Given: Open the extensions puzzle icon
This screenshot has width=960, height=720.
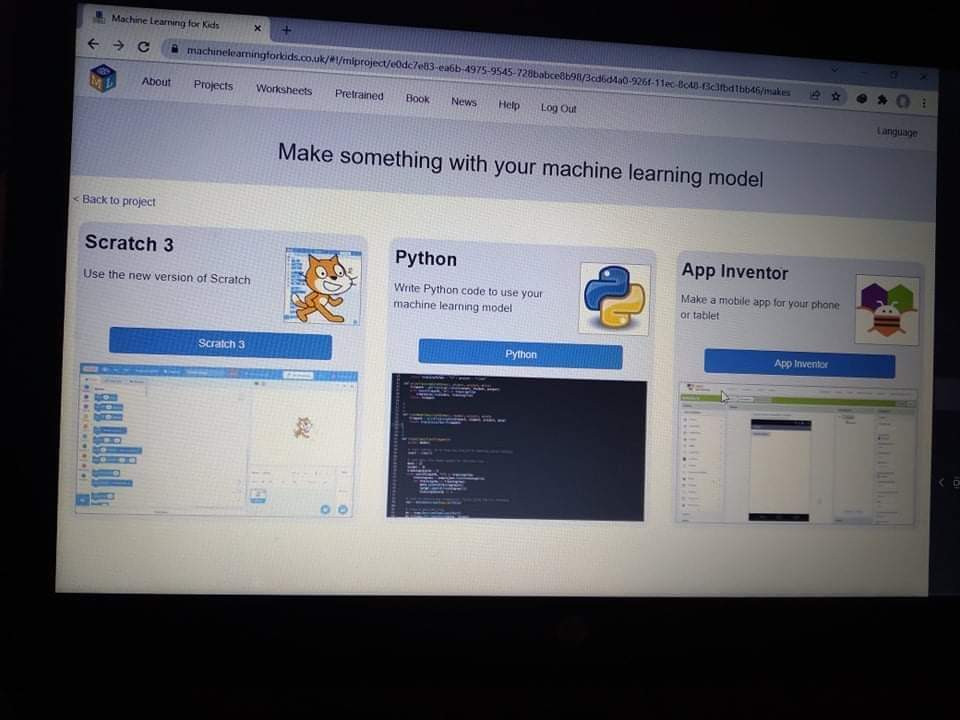Looking at the screenshot, I should click(882, 99).
